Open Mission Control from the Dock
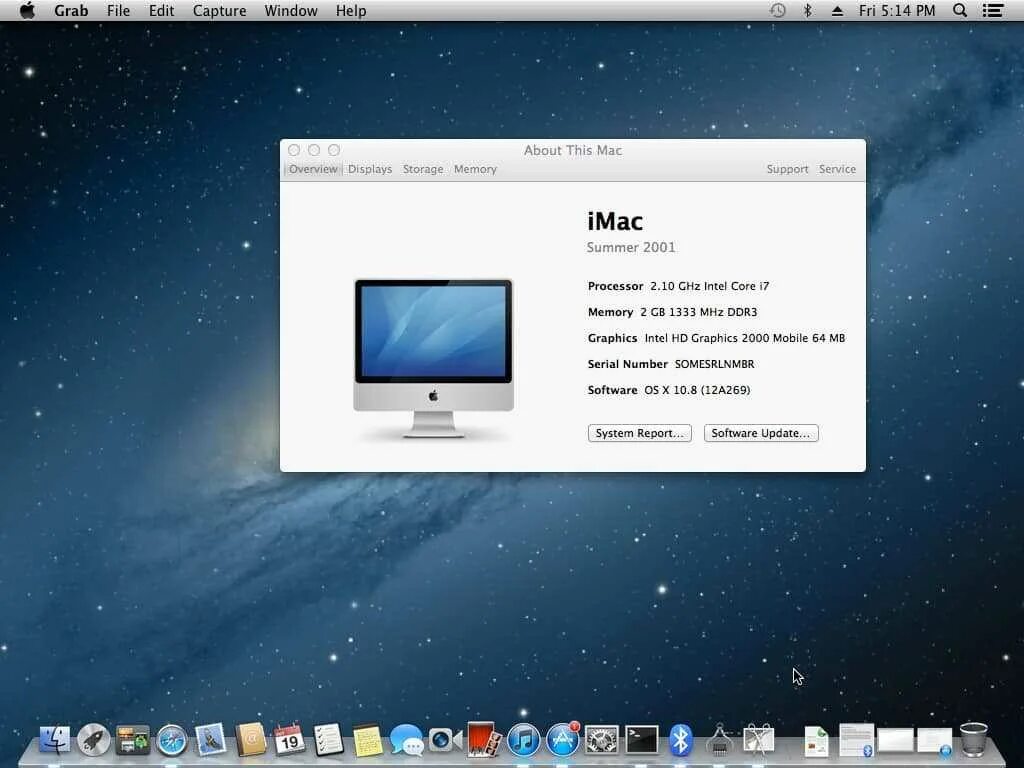This screenshot has width=1024, height=768. (x=133, y=741)
